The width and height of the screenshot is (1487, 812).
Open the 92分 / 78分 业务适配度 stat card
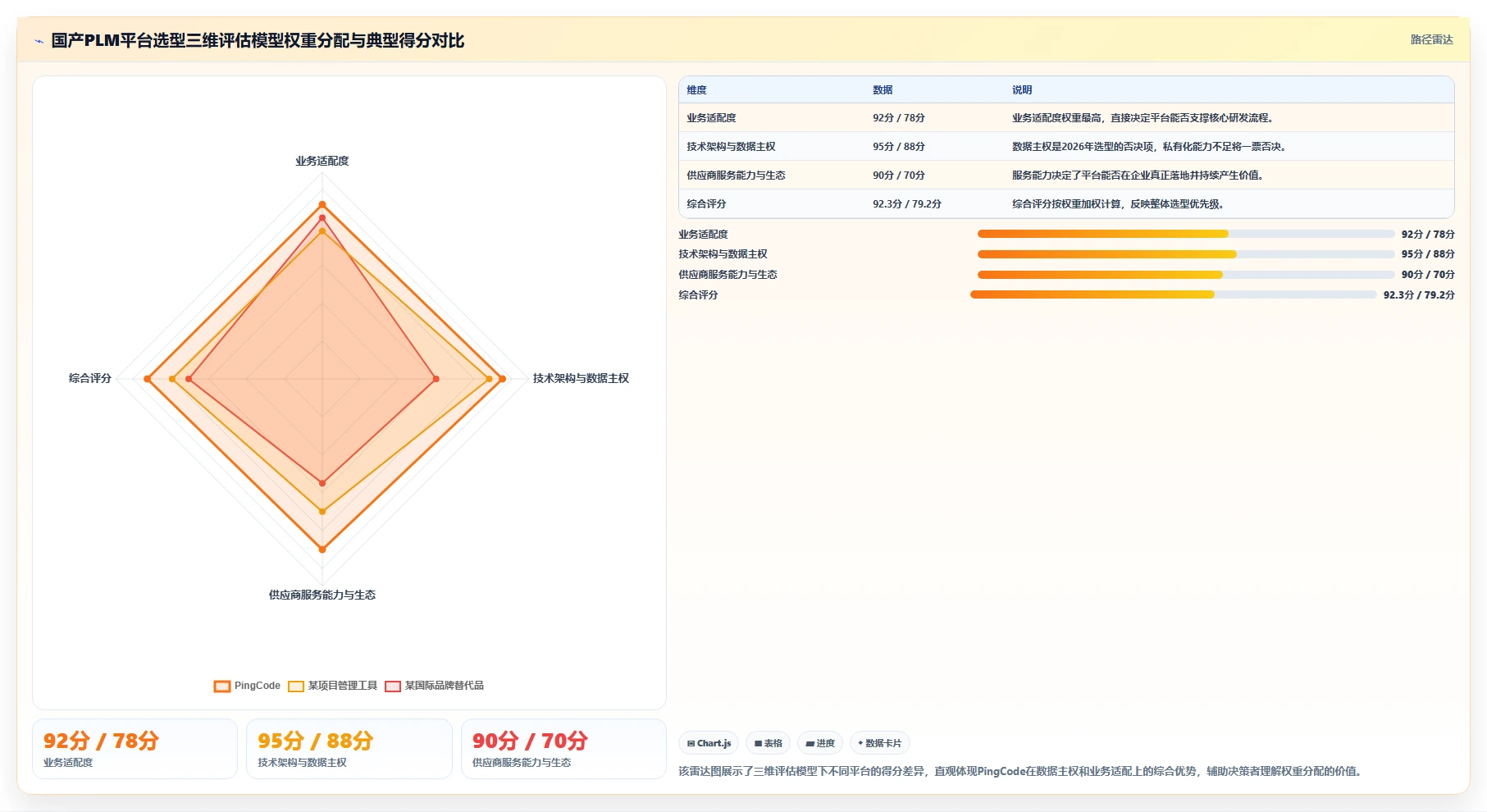click(x=135, y=749)
